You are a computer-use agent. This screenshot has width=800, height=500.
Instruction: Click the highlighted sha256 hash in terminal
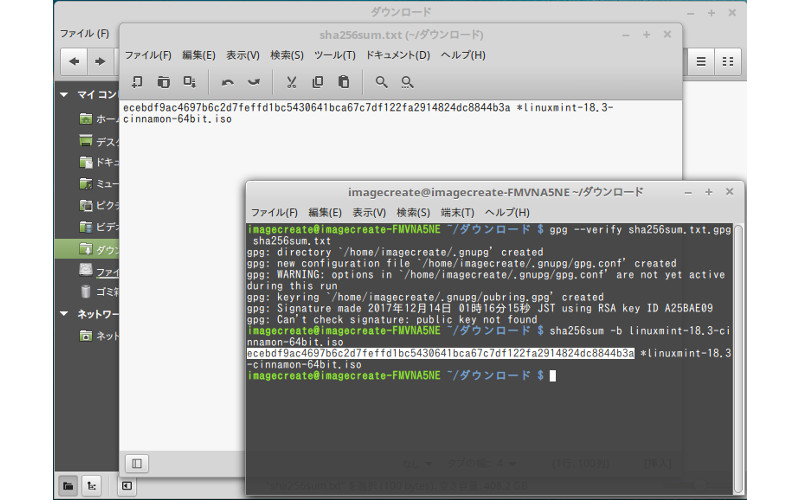click(x=440, y=353)
